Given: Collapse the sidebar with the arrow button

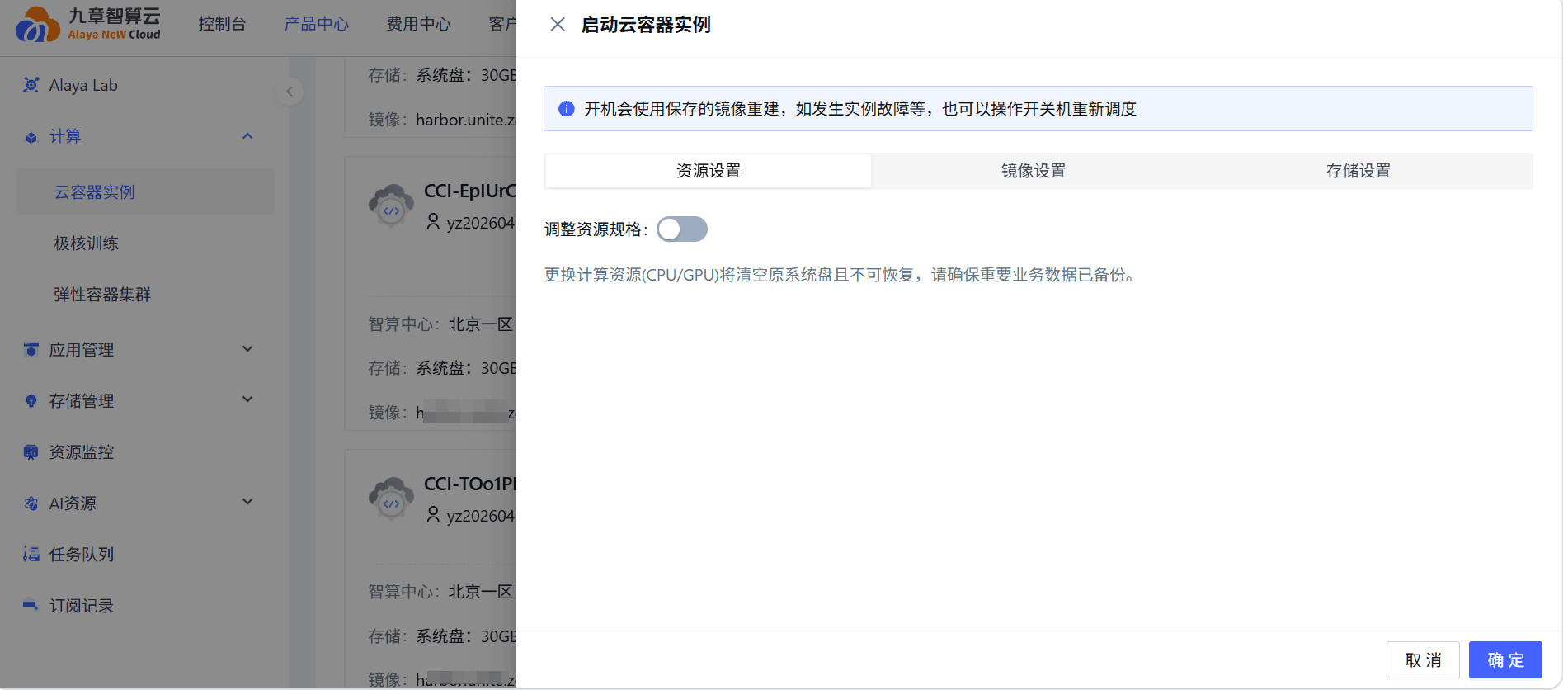Looking at the screenshot, I should [x=290, y=92].
